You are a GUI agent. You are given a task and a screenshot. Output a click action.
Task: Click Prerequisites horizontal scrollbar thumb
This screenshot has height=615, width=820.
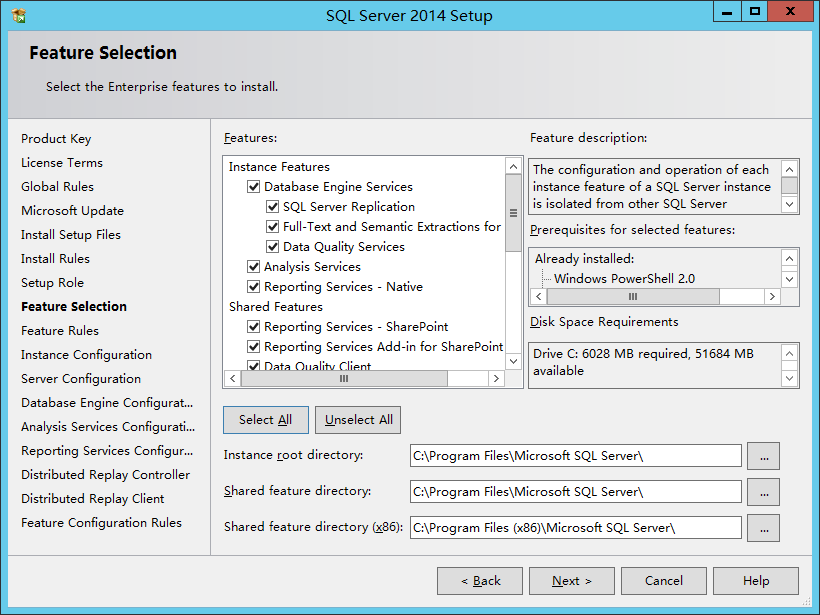633,297
